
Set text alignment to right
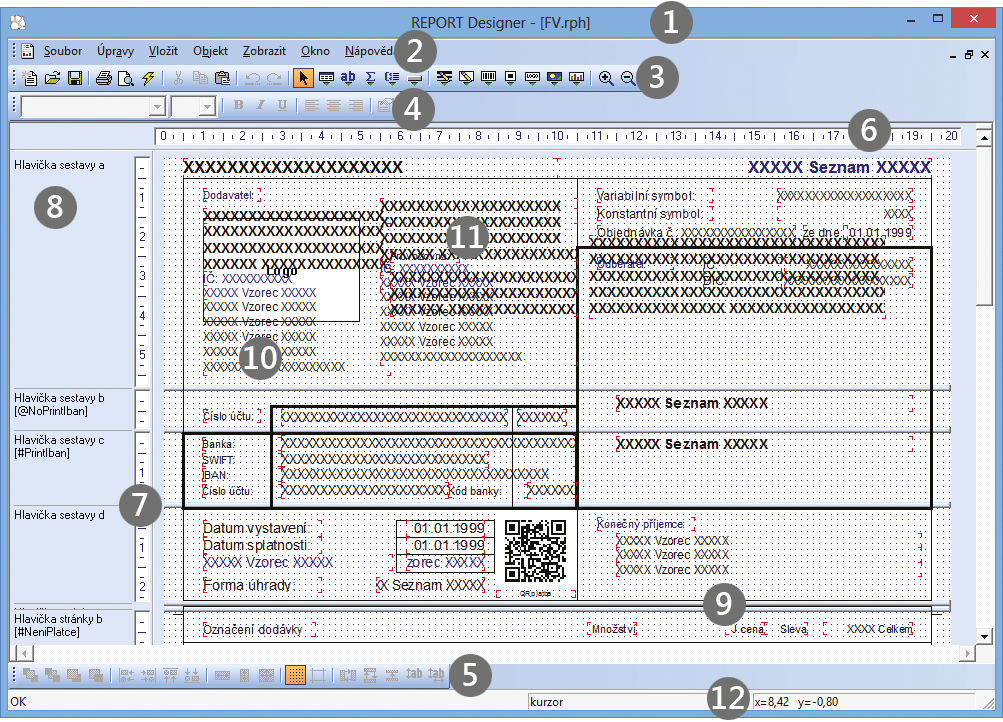point(356,106)
